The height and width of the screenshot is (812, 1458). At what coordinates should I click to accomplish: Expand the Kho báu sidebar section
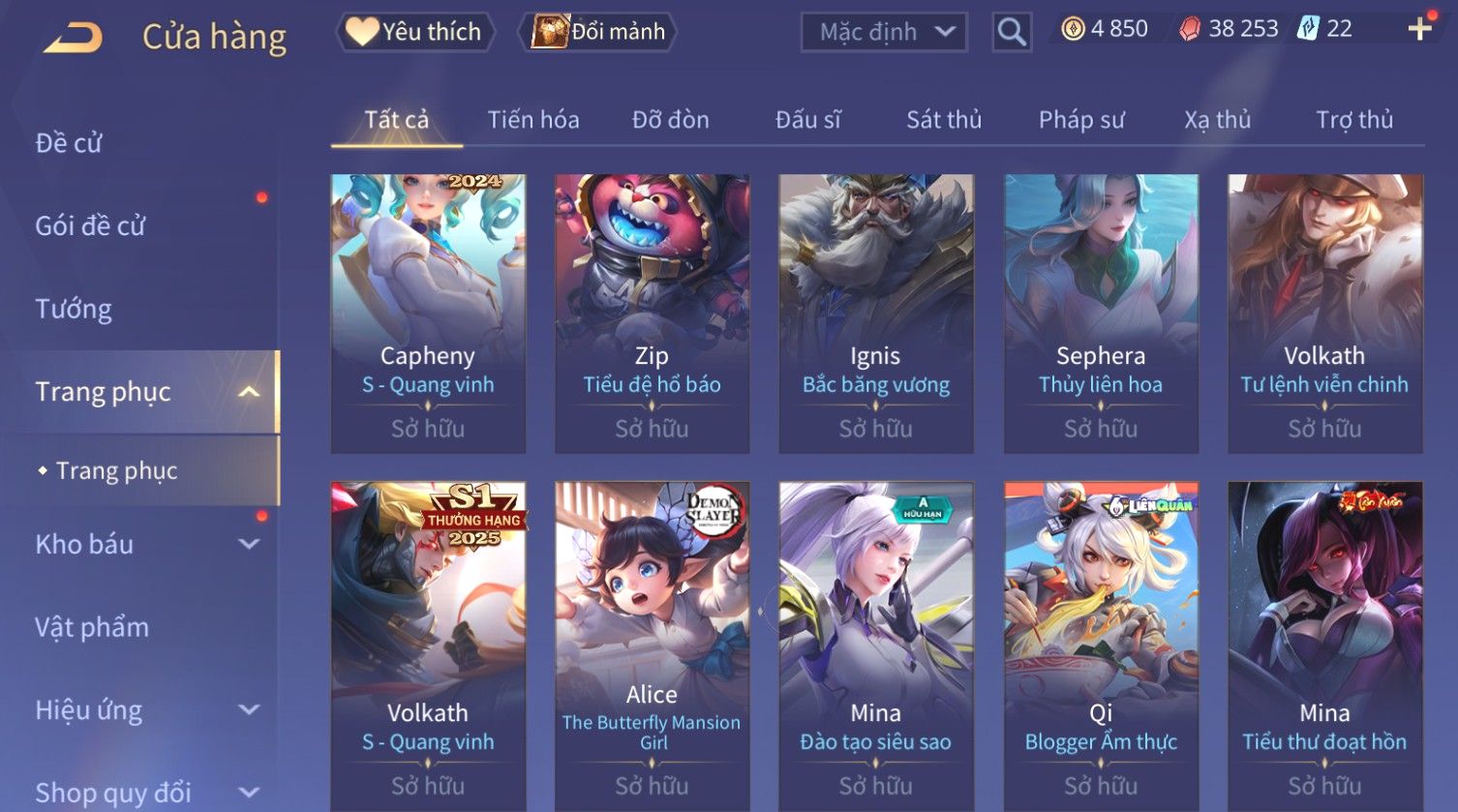coord(249,544)
